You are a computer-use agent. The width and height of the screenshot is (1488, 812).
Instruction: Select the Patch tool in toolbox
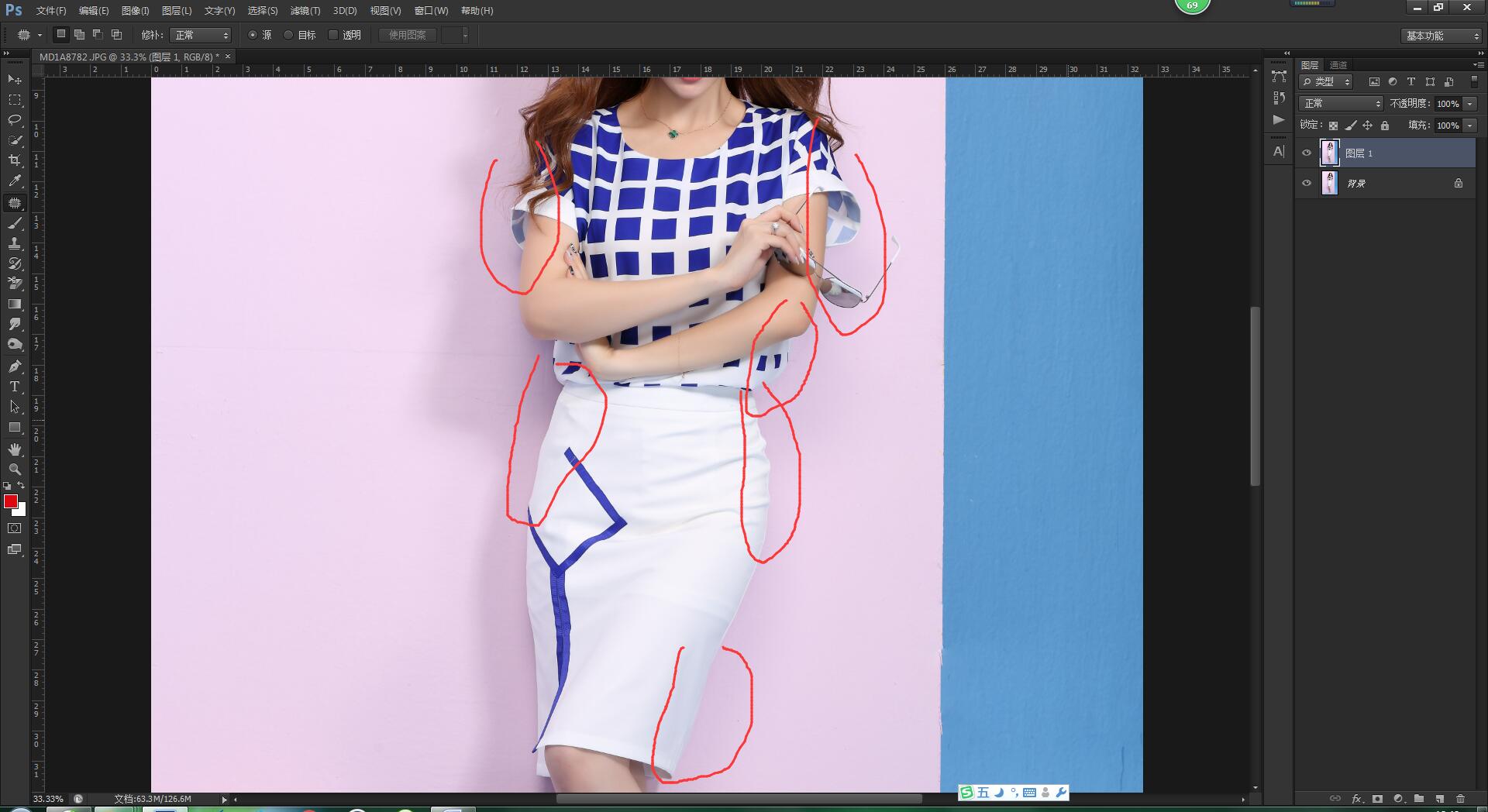[15, 203]
